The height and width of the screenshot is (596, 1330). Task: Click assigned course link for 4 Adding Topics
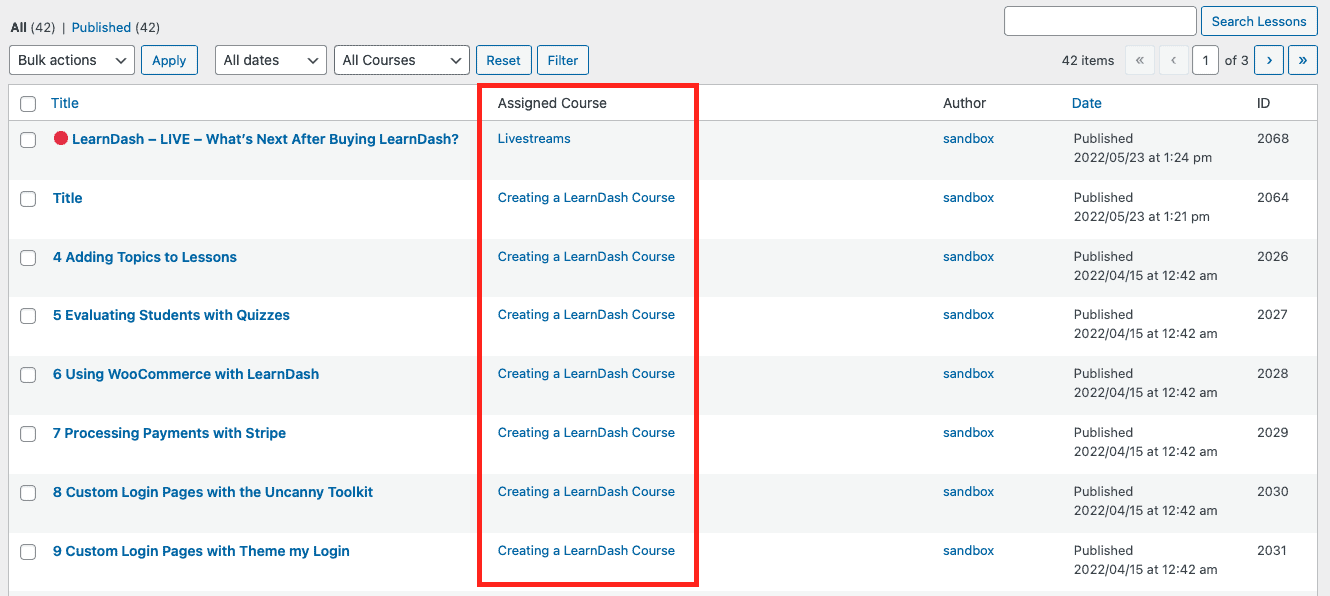pyautogui.click(x=586, y=257)
